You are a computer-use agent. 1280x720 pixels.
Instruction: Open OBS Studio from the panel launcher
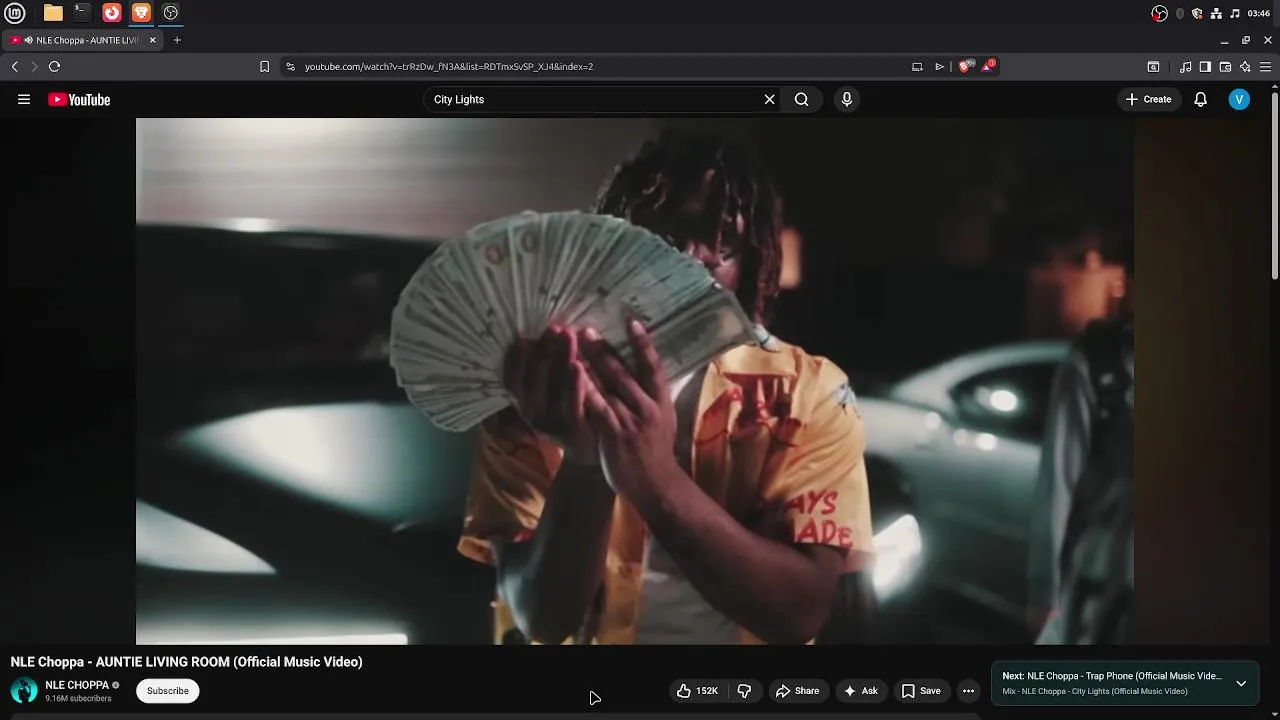[x=171, y=13]
